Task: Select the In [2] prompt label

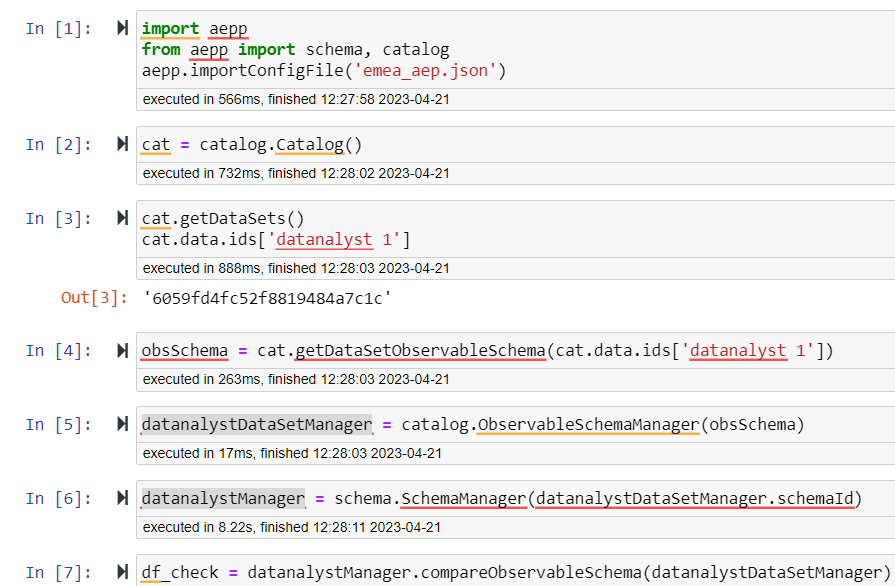Action: [x=58, y=145]
